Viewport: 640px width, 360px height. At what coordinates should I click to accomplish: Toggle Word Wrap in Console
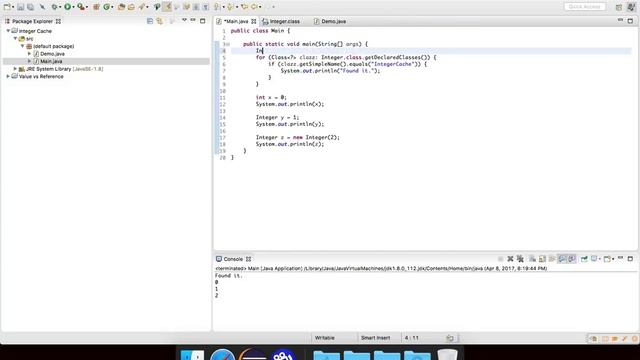552,259
